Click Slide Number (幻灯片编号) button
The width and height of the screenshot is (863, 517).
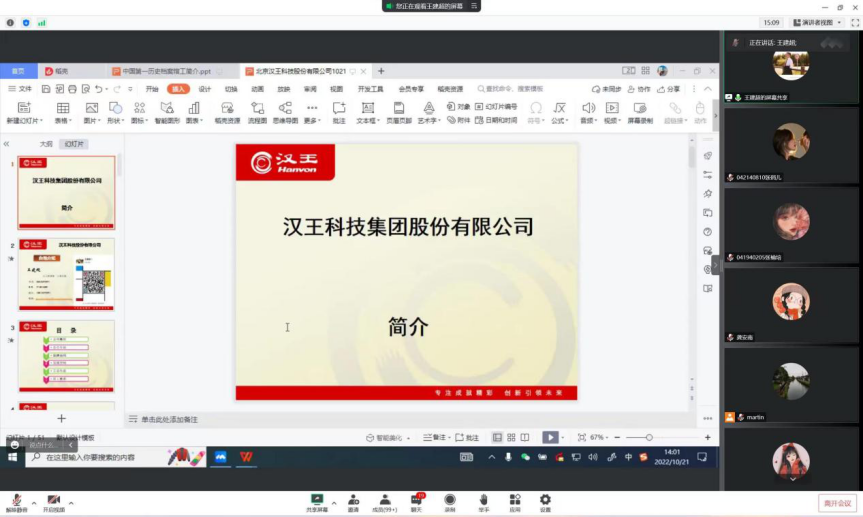click(496, 106)
